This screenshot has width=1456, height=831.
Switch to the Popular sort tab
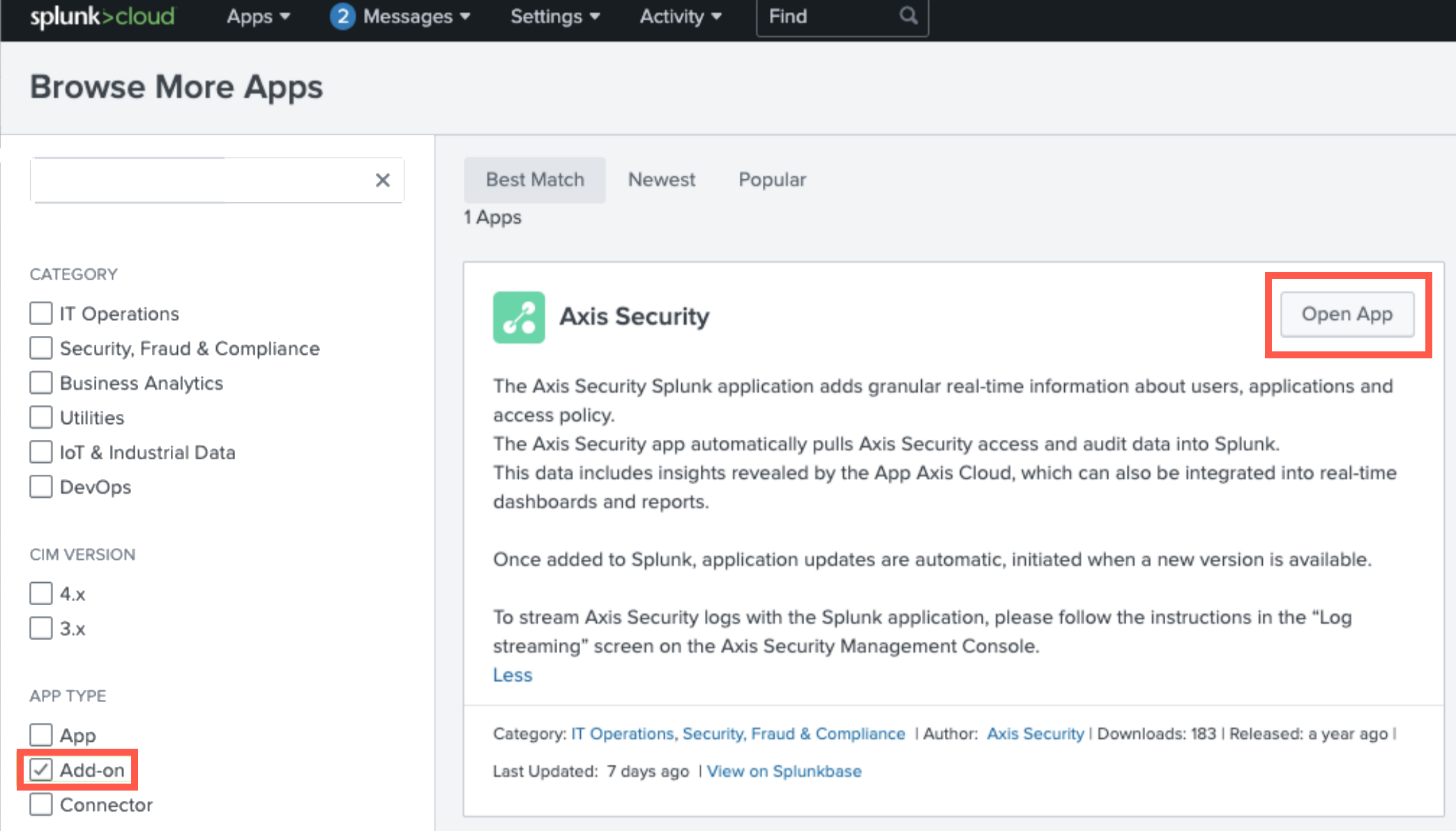[x=772, y=180]
